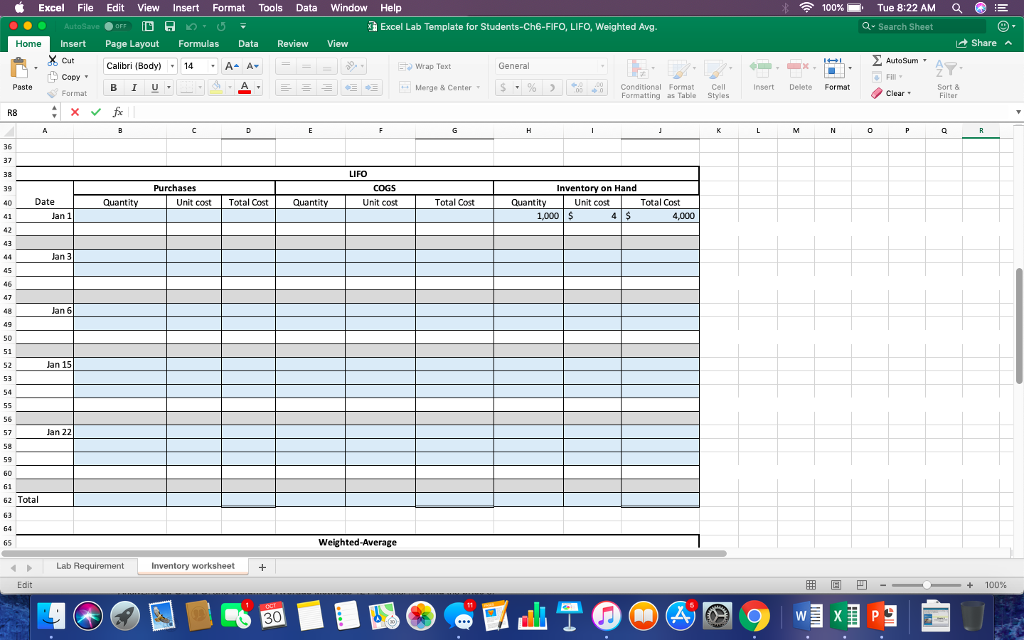Toggle italic formatting
1024x640 pixels.
coord(133,88)
